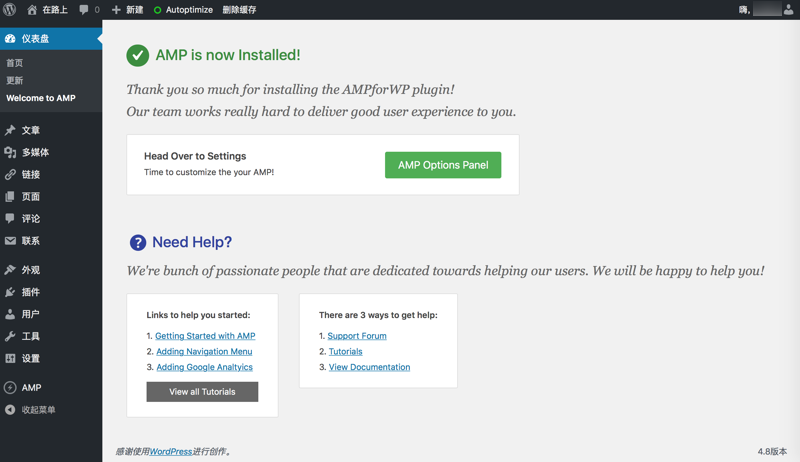Open the 插件 plugins menu
This screenshot has height=462, width=800.
(x=31, y=292)
